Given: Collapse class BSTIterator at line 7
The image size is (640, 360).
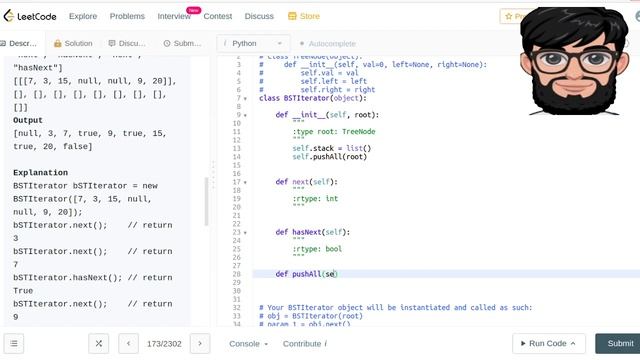Looking at the screenshot, I should (245, 99).
